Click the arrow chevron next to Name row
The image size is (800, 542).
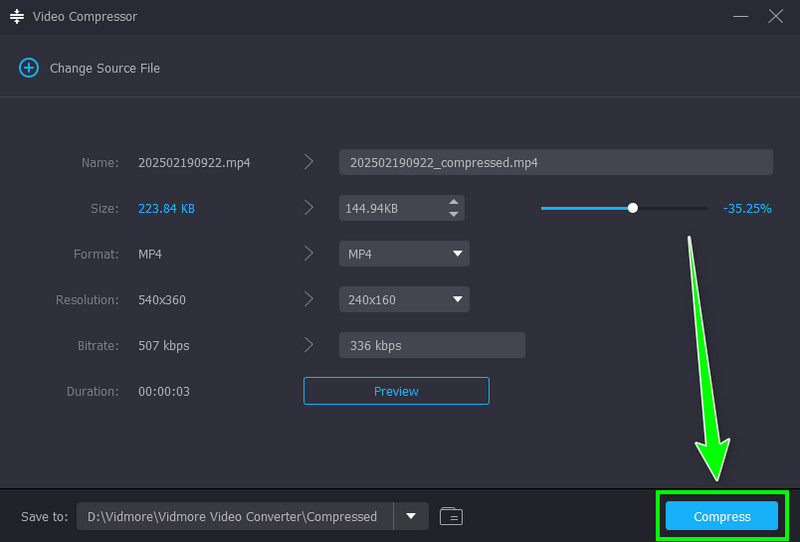[x=309, y=162]
